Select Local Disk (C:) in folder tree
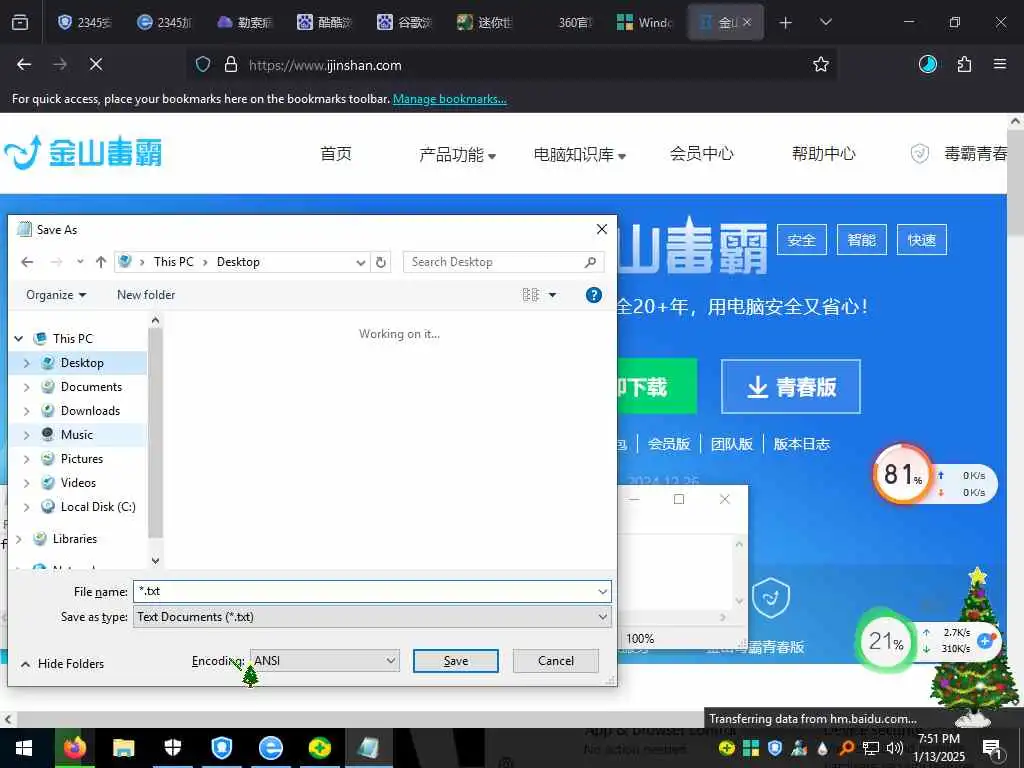Screen dimensions: 1024x768 98,507
